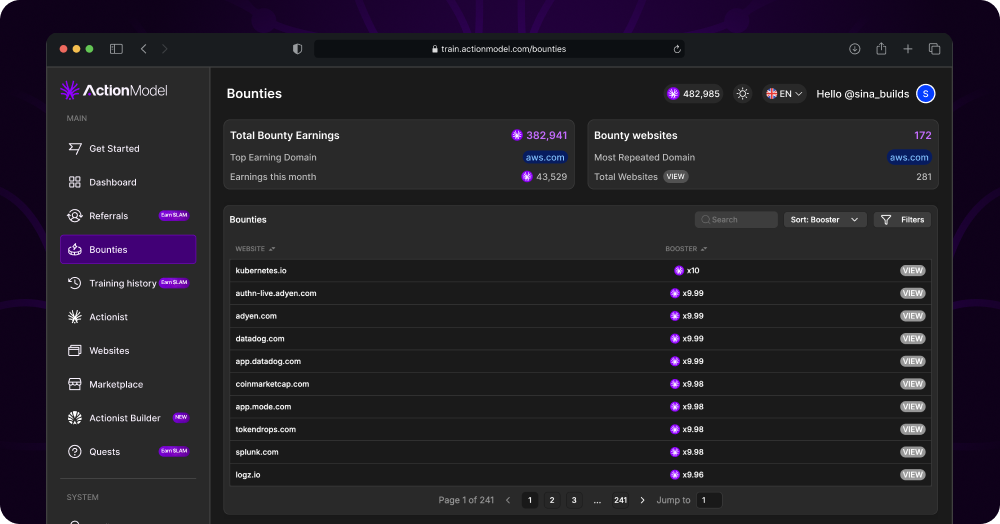The image size is (1000, 524).
Task: Open the Sort: Booster dropdown
Action: pyautogui.click(x=825, y=219)
